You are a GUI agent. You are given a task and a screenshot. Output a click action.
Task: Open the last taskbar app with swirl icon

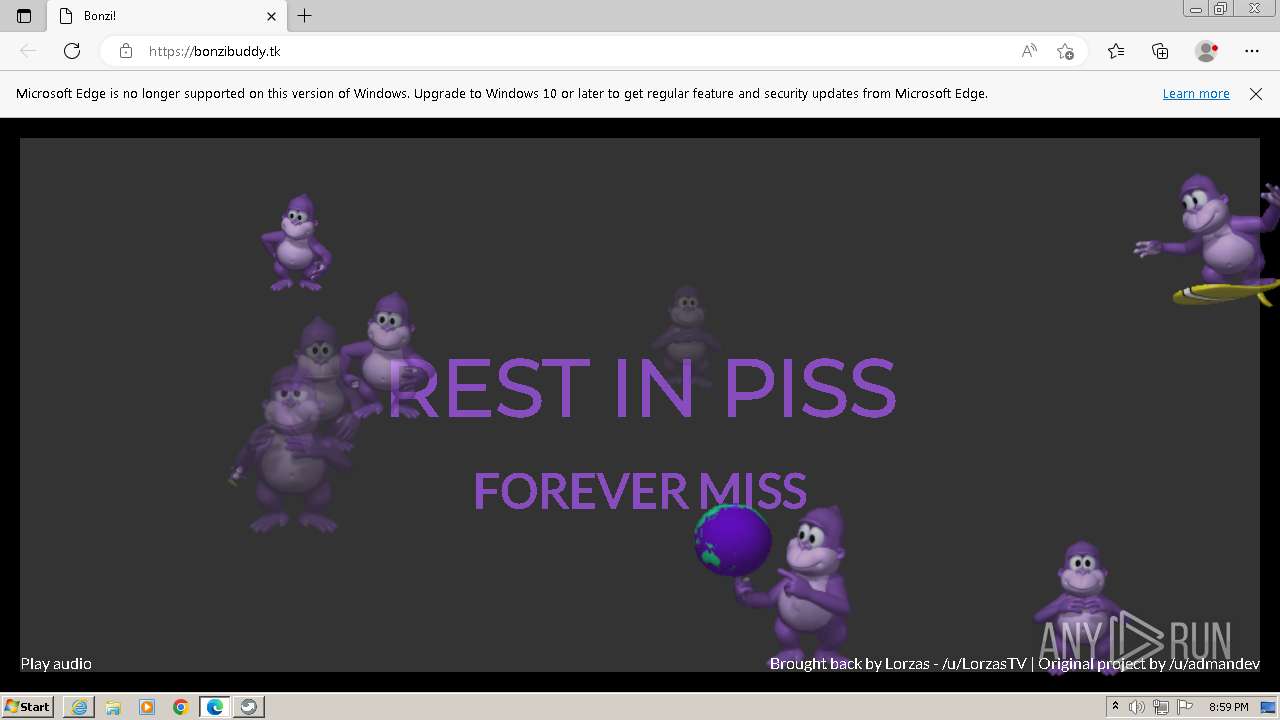point(249,707)
